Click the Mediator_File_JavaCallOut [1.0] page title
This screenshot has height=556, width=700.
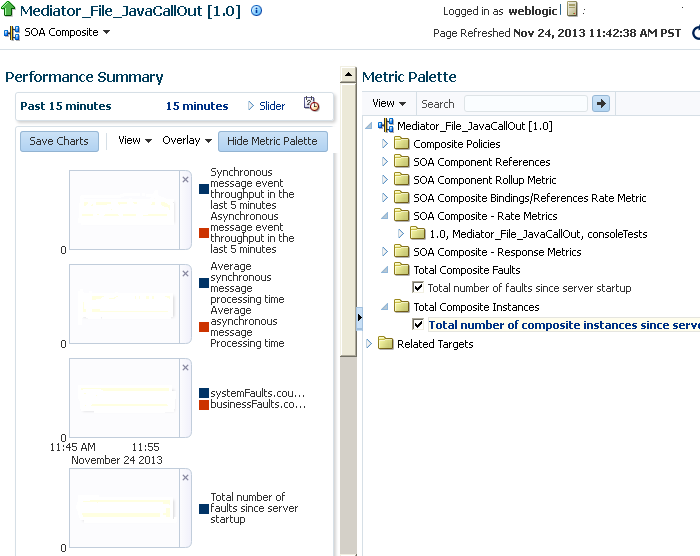[130, 11]
